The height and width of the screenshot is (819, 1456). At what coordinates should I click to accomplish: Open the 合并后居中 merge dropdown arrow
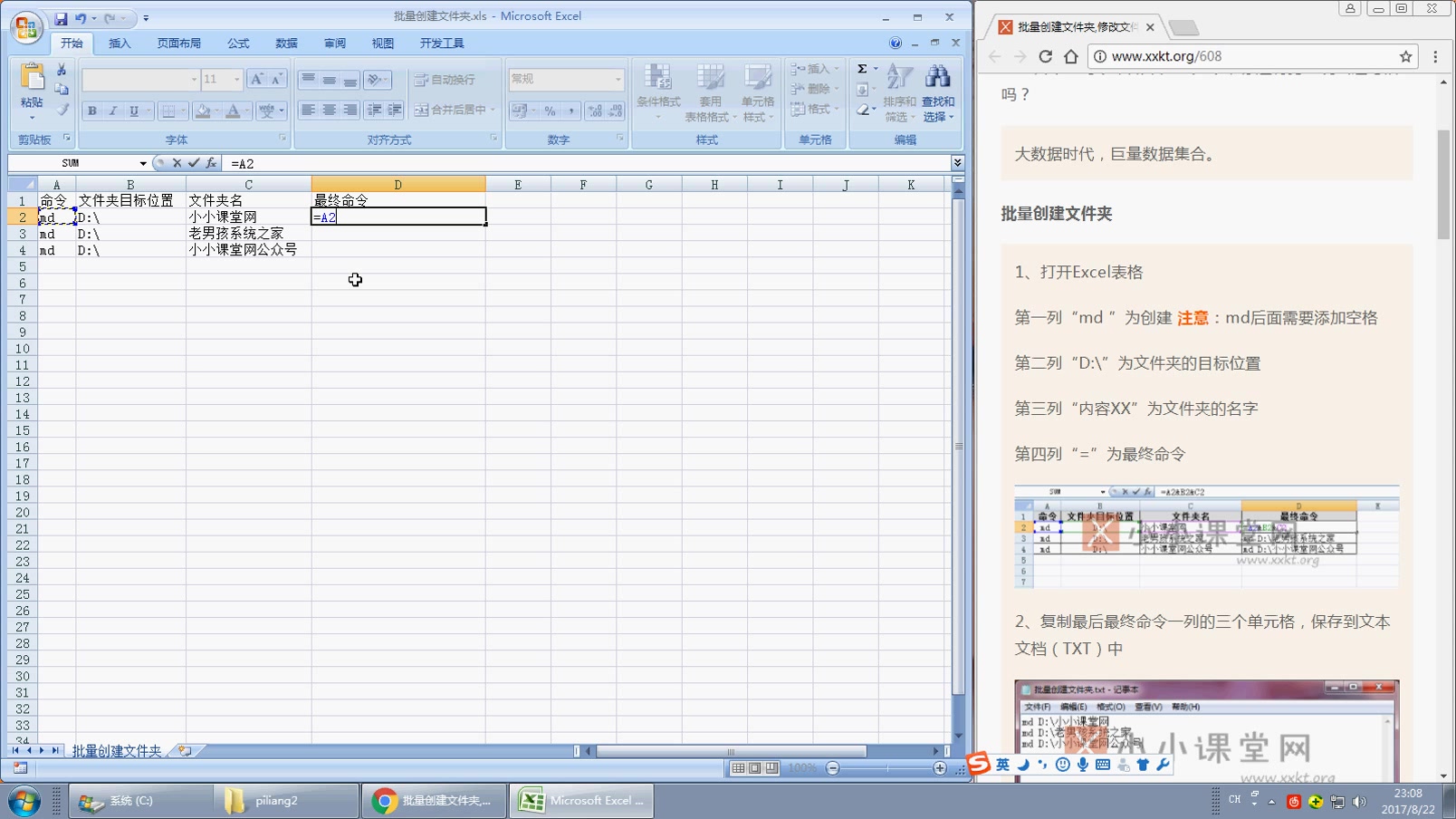pyautogui.click(x=493, y=110)
